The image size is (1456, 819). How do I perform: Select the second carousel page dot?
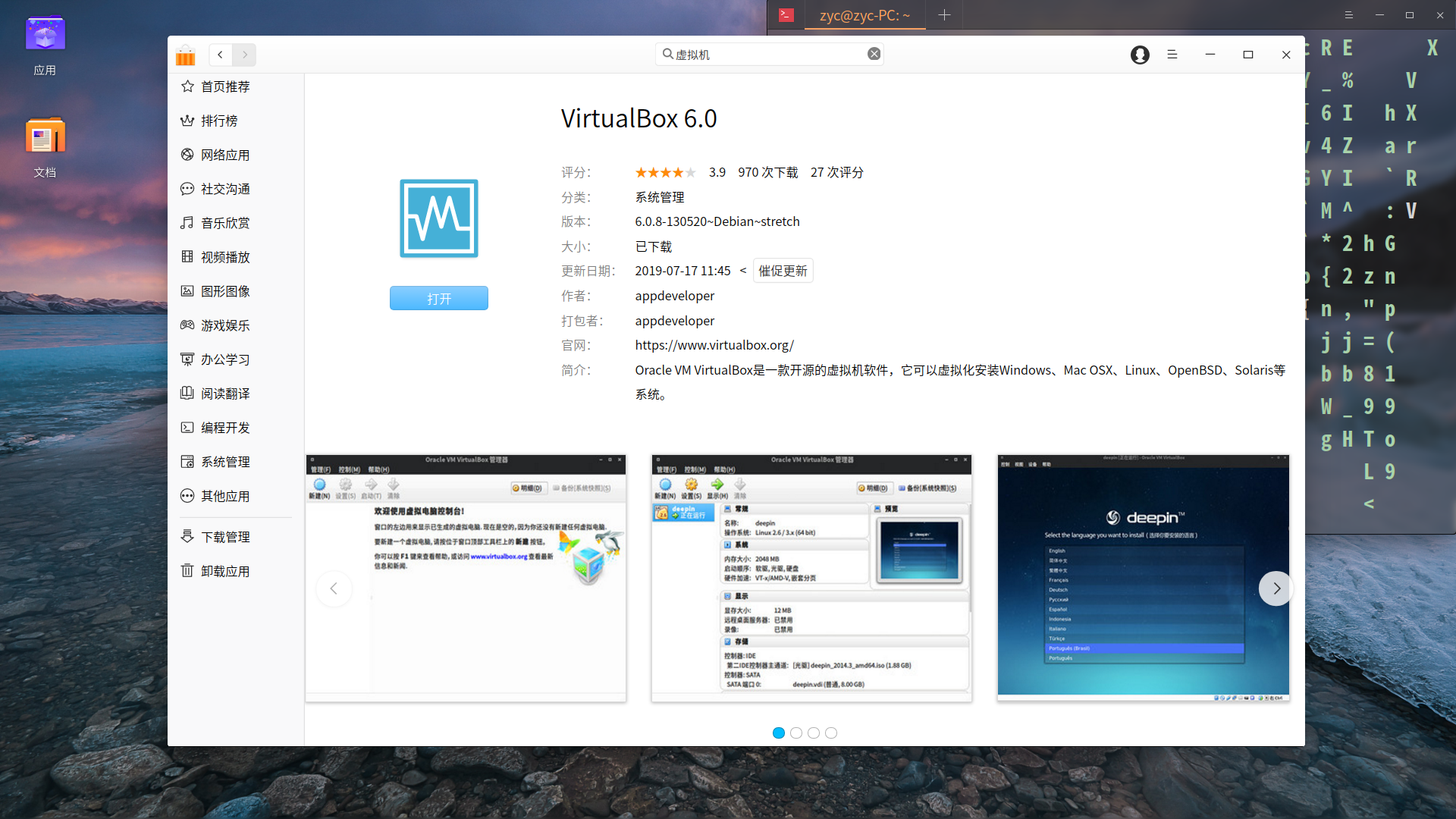(796, 733)
